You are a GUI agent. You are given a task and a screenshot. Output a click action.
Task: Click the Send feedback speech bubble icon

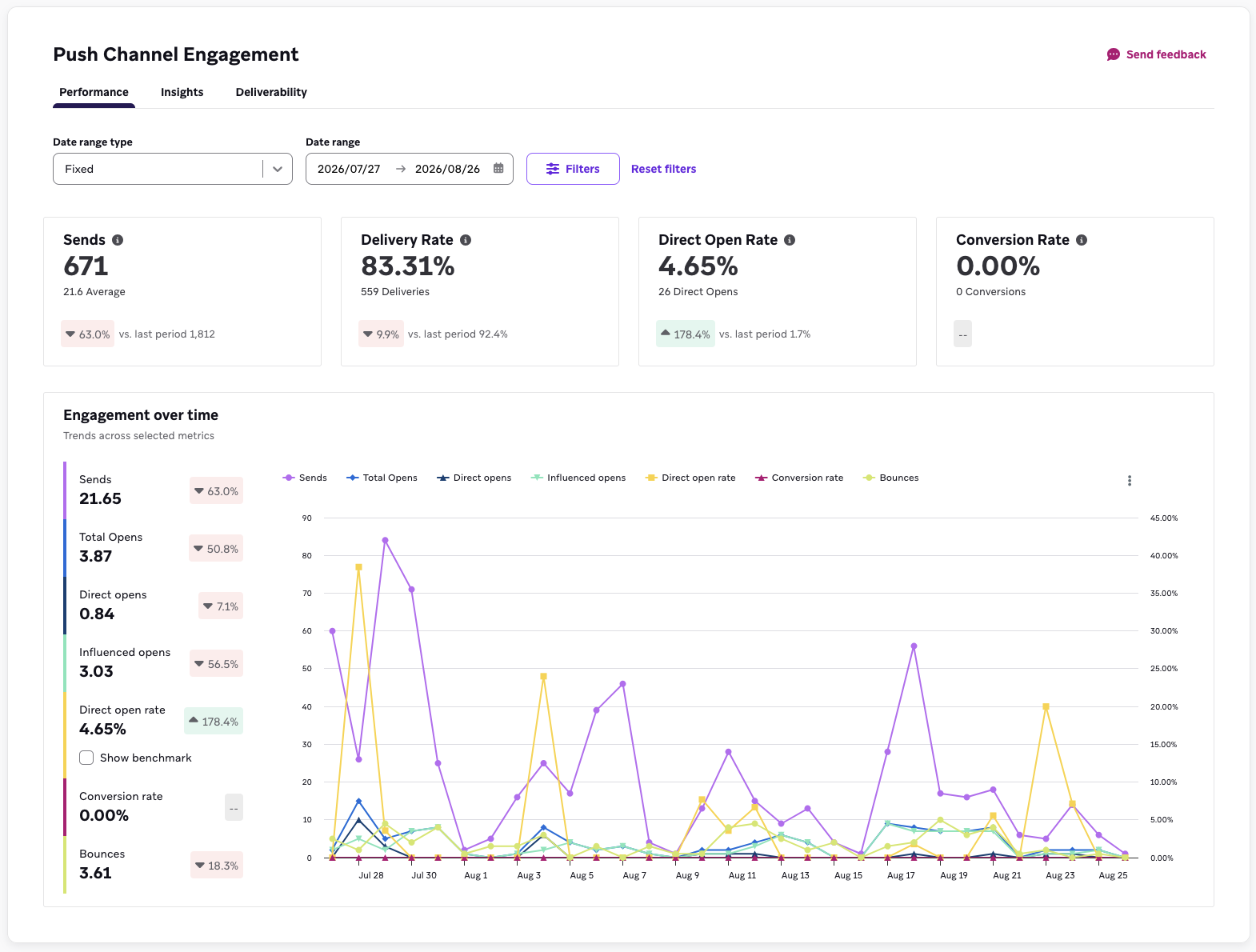(1113, 54)
